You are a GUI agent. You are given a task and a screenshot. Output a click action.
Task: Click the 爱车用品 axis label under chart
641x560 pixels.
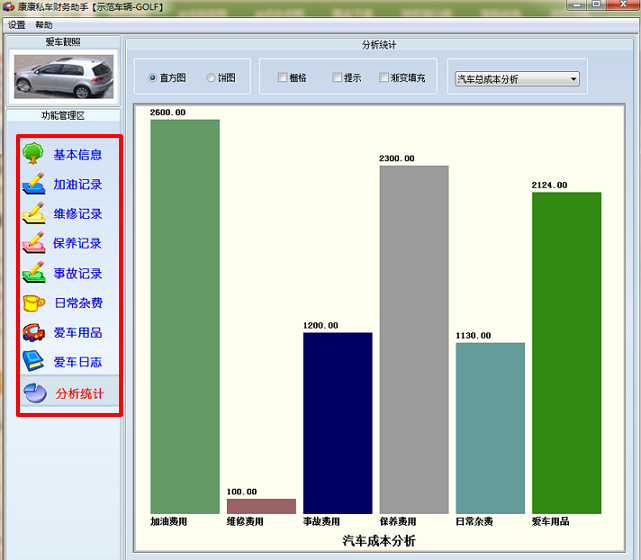[550, 522]
